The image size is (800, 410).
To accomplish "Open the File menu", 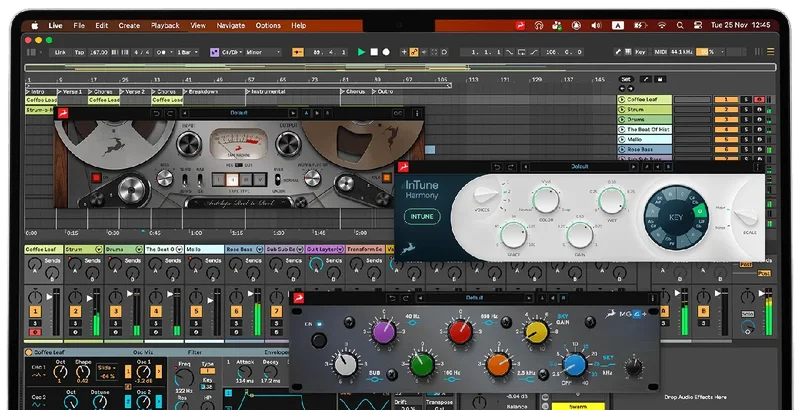I will click(79, 25).
